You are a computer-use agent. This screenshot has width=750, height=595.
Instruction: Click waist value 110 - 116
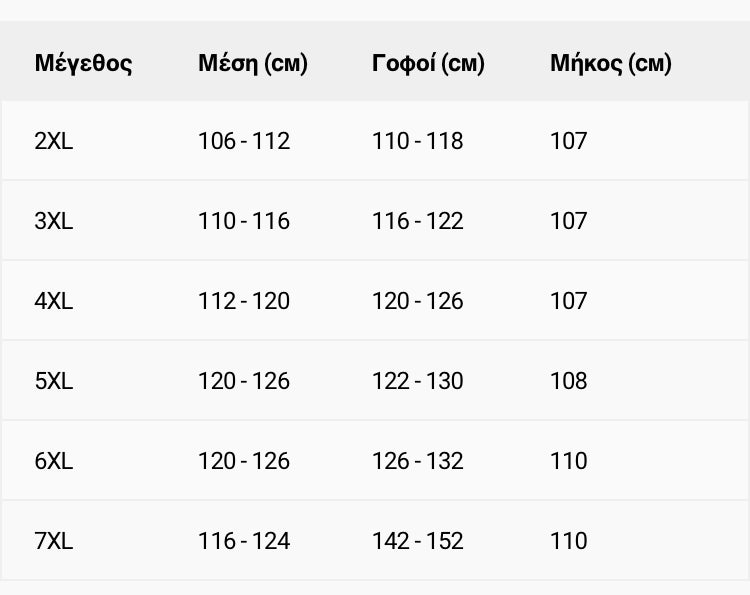244,221
